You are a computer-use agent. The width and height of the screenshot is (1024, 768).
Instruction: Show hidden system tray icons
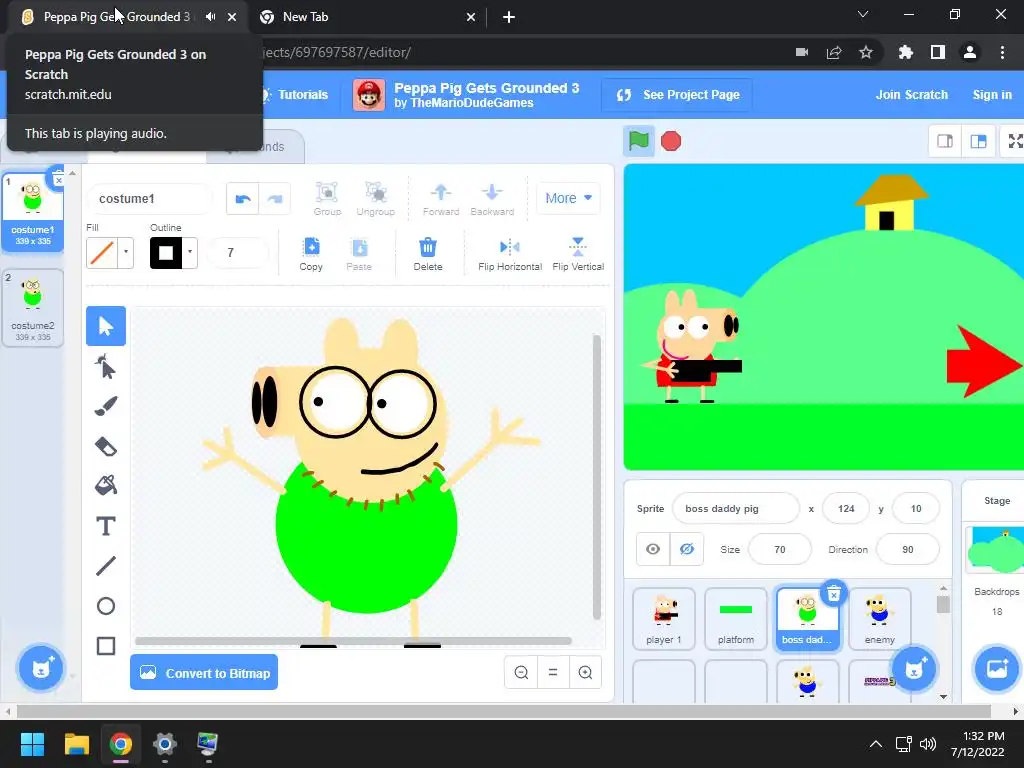coord(876,744)
